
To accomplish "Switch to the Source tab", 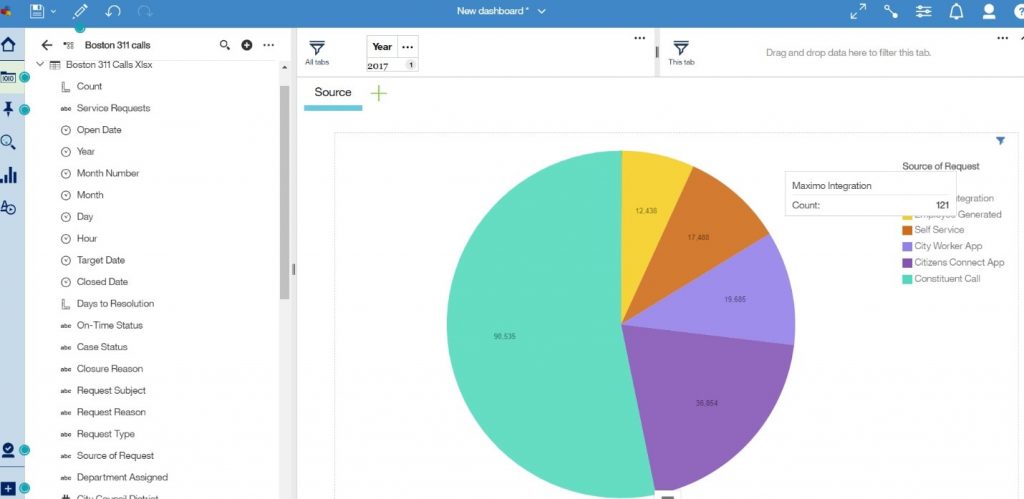I will point(333,92).
